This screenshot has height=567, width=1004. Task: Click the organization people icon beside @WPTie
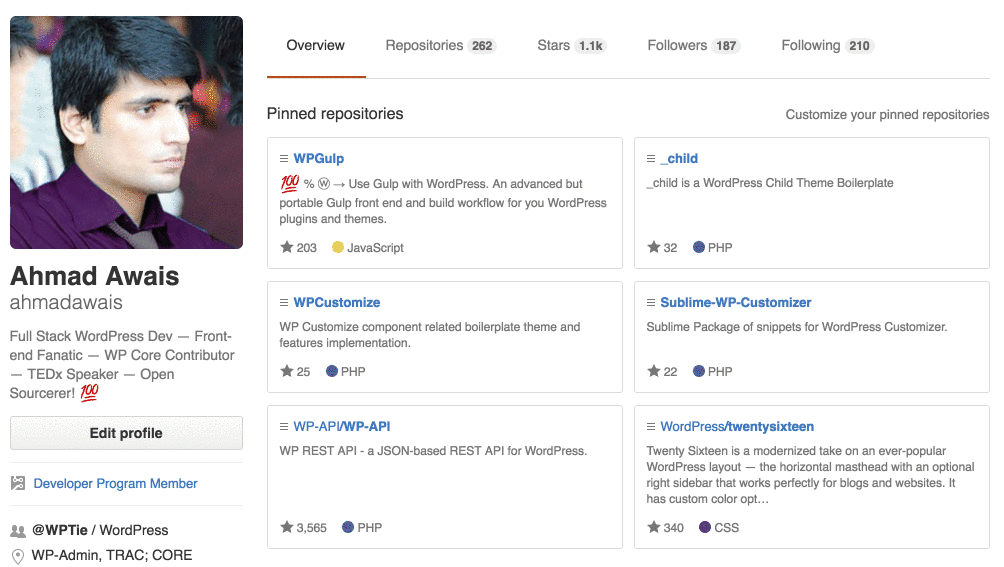18,531
